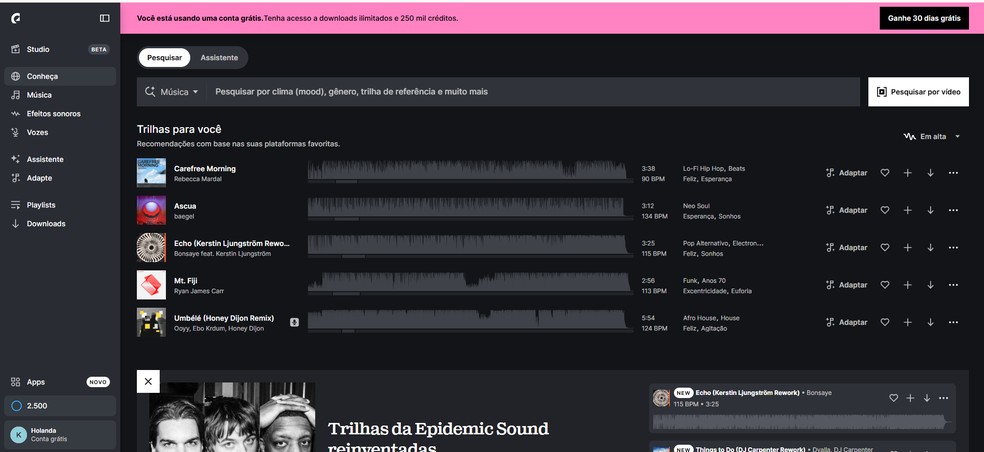The width and height of the screenshot is (984, 452).
Task: Open more options on promo Echo card
Action: pos(943,398)
